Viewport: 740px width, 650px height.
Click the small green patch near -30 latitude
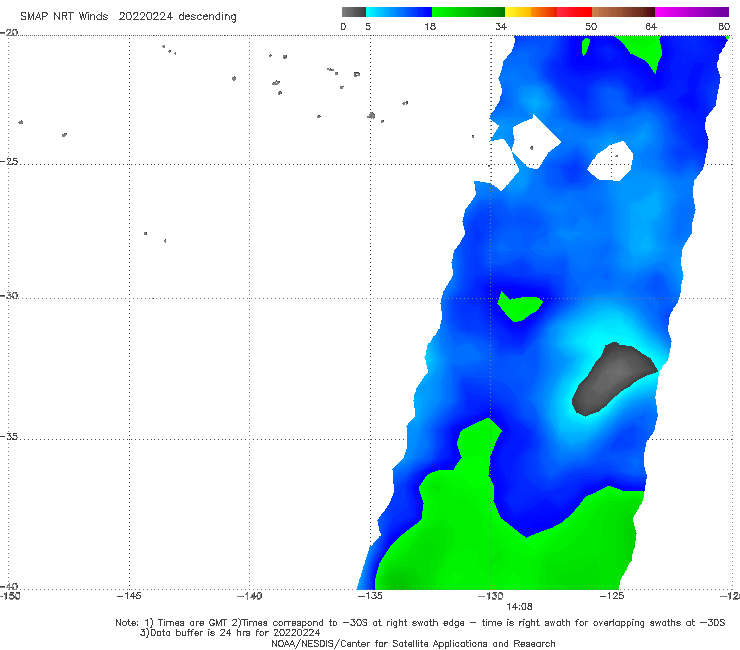point(519,307)
